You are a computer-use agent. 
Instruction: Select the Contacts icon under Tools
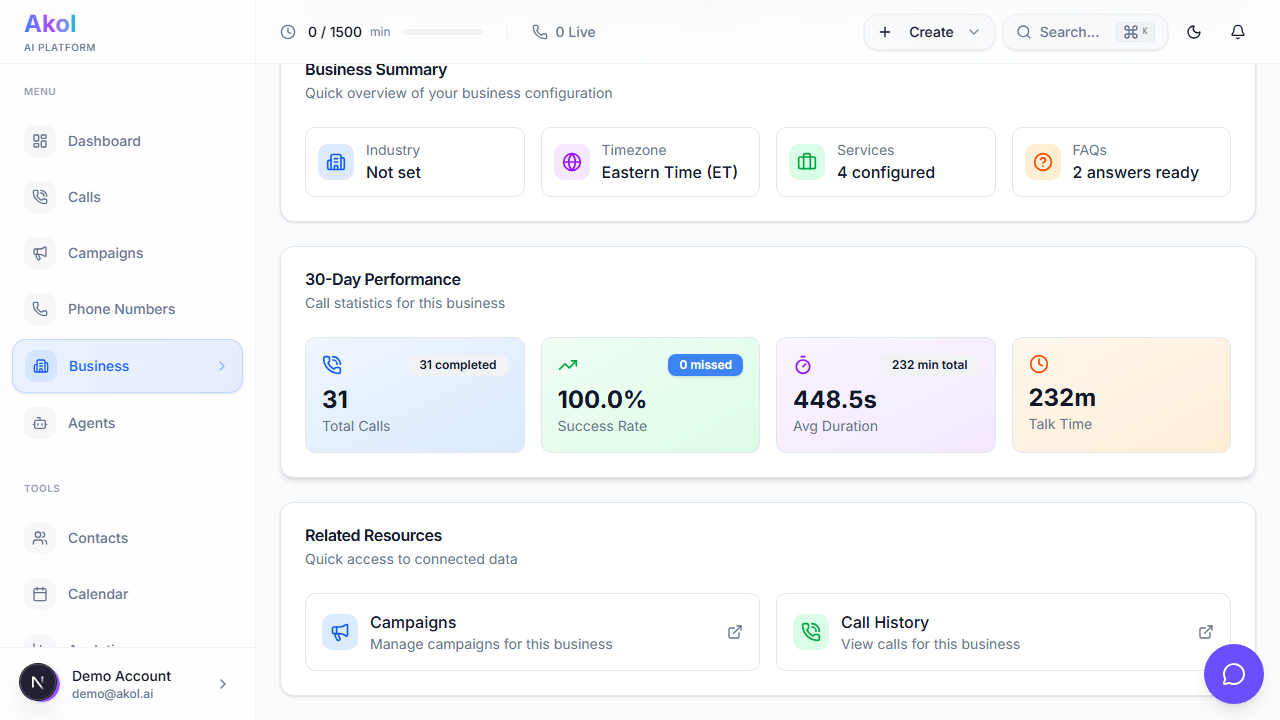[x=40, y=538]
